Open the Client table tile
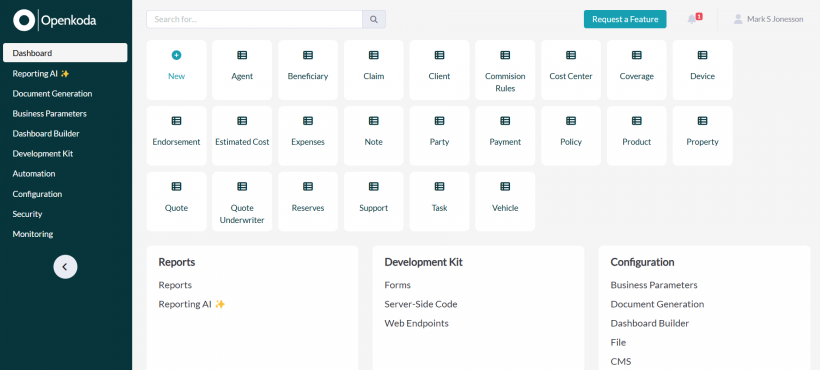The width and height of the screenshot is (820, 370). click(x=439, y=70)
